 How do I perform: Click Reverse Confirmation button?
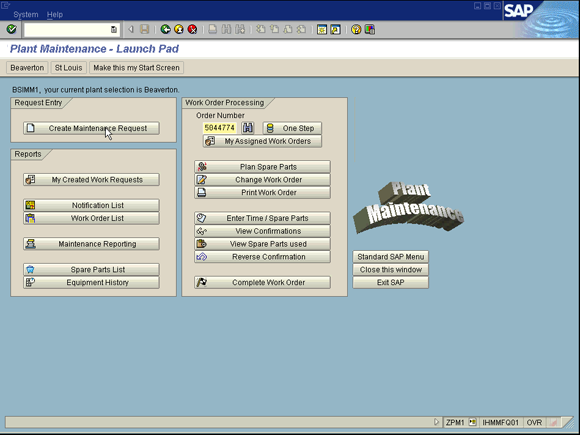[262, 257]
